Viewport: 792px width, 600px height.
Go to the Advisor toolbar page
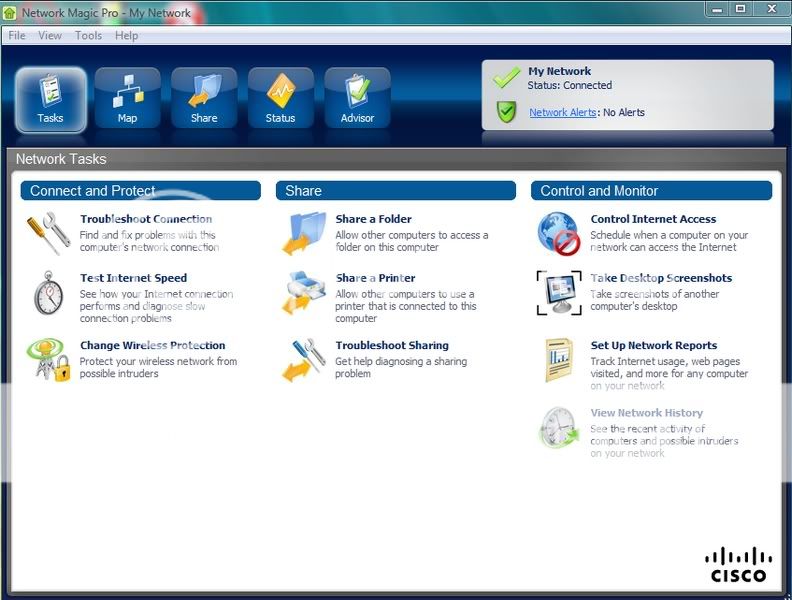357,100
